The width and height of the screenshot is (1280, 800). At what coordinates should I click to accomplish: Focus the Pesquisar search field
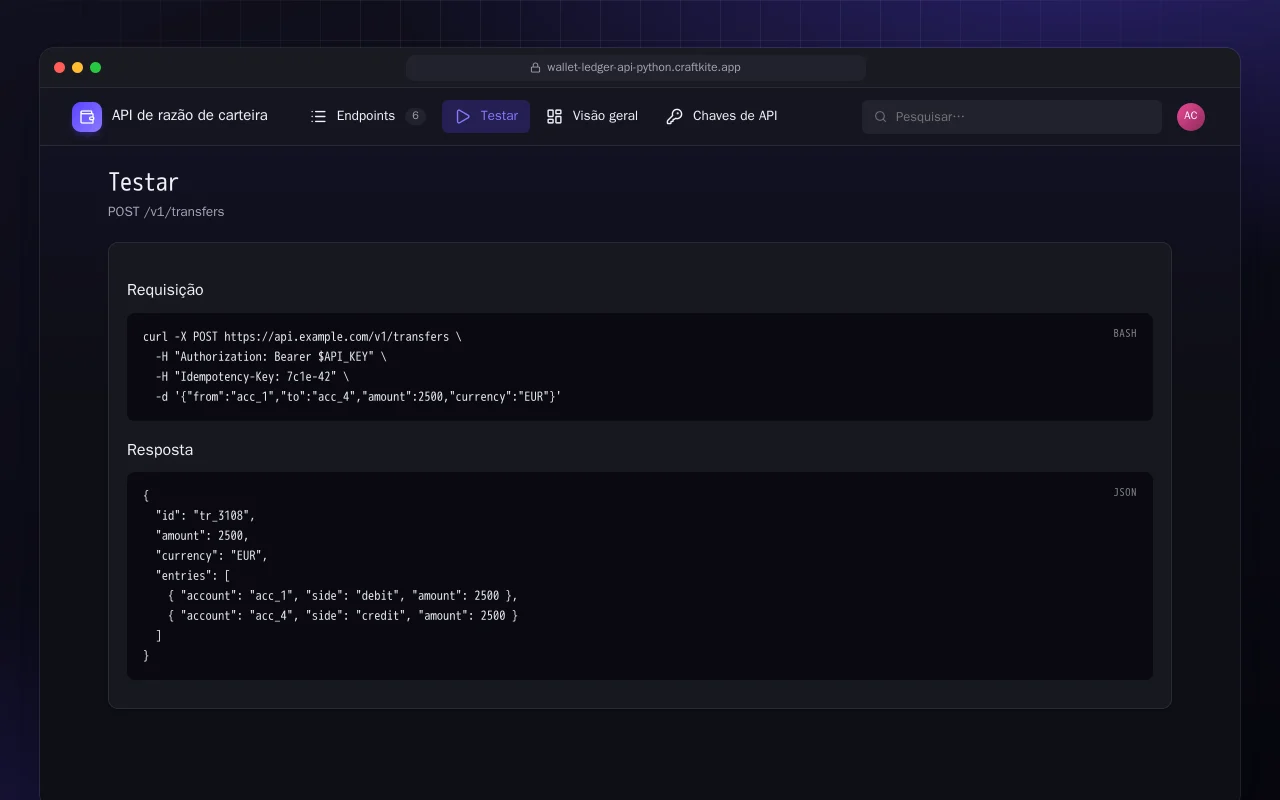[1012, 117]
